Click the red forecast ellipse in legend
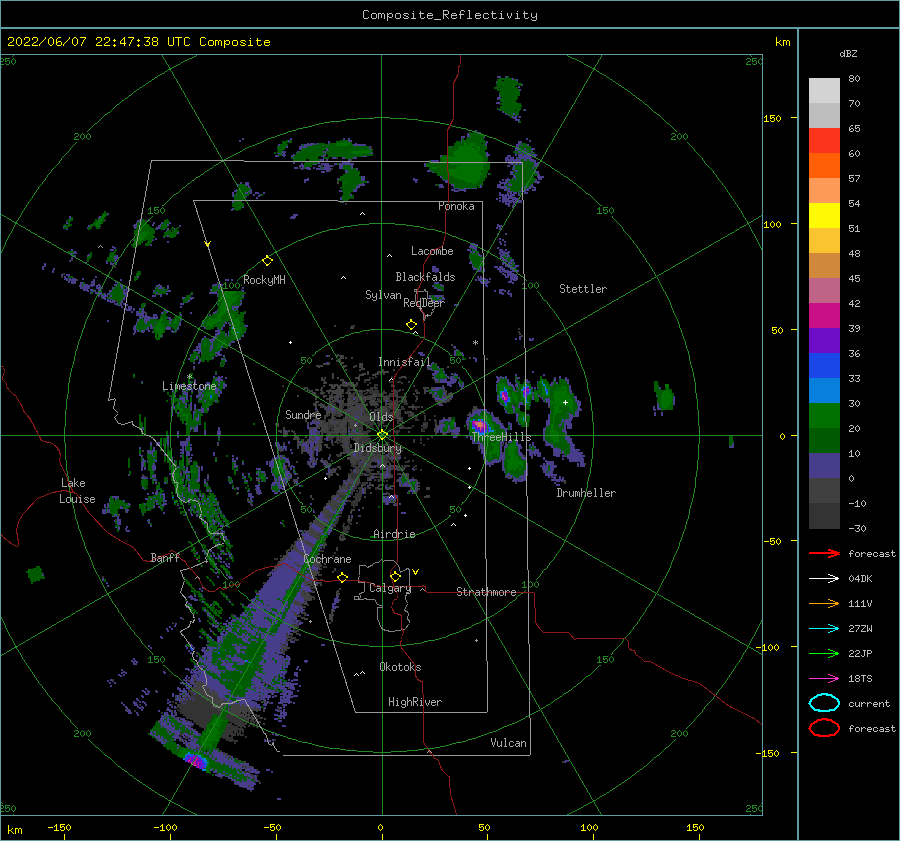 click(x=824, y=728)
